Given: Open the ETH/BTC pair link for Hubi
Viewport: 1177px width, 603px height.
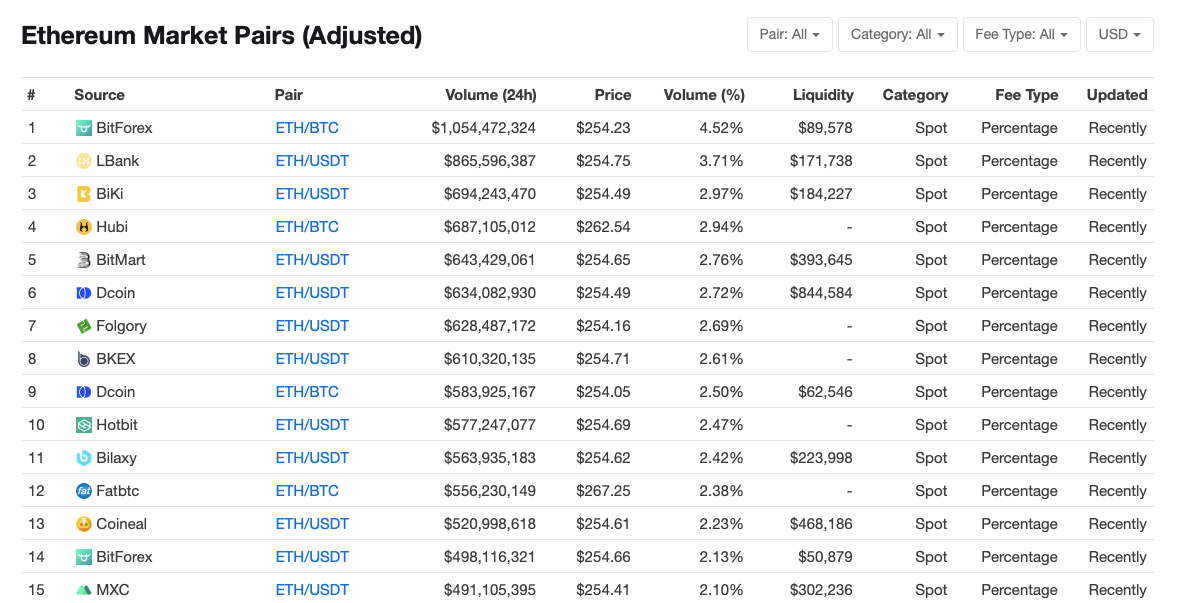Looking at the screenshot, I should pos(307,227).
